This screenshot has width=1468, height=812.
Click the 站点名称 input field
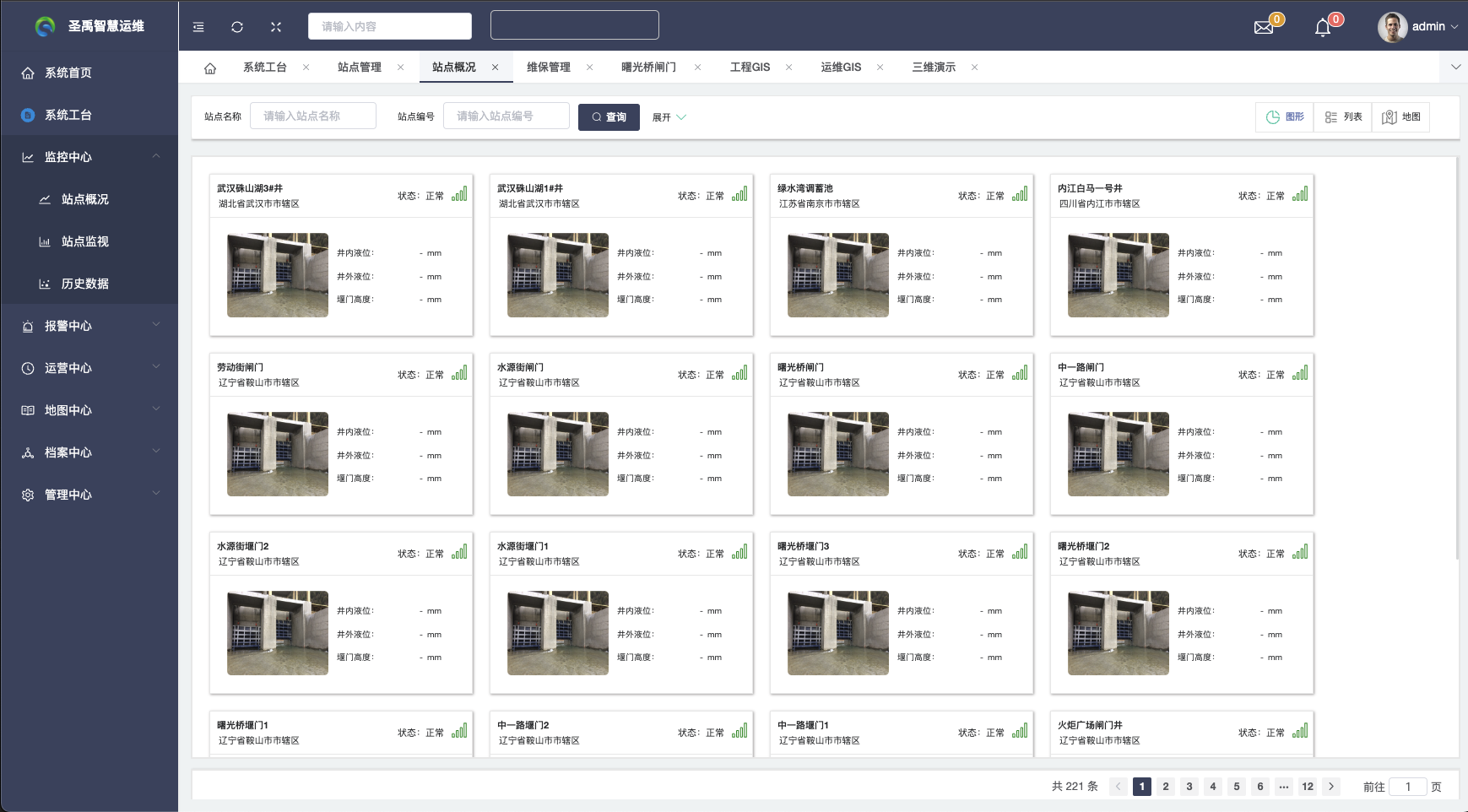[313, 116]
